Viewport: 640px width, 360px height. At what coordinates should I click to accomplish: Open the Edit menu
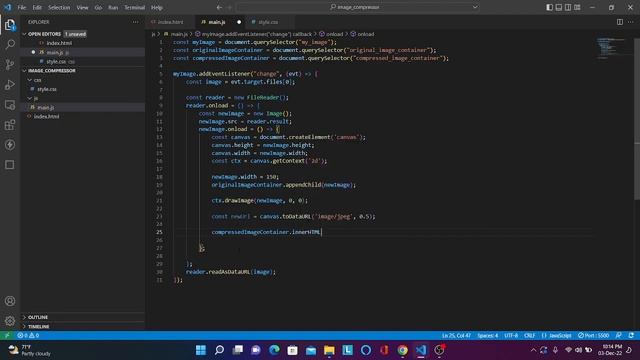(37, 7)
